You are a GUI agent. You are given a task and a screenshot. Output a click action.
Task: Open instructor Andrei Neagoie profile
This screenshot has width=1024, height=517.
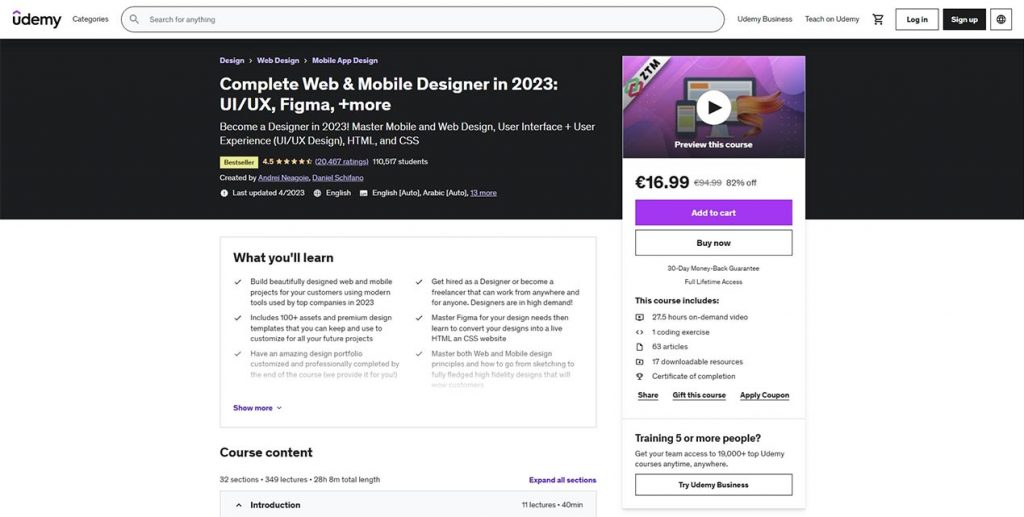tap(283, 178)
